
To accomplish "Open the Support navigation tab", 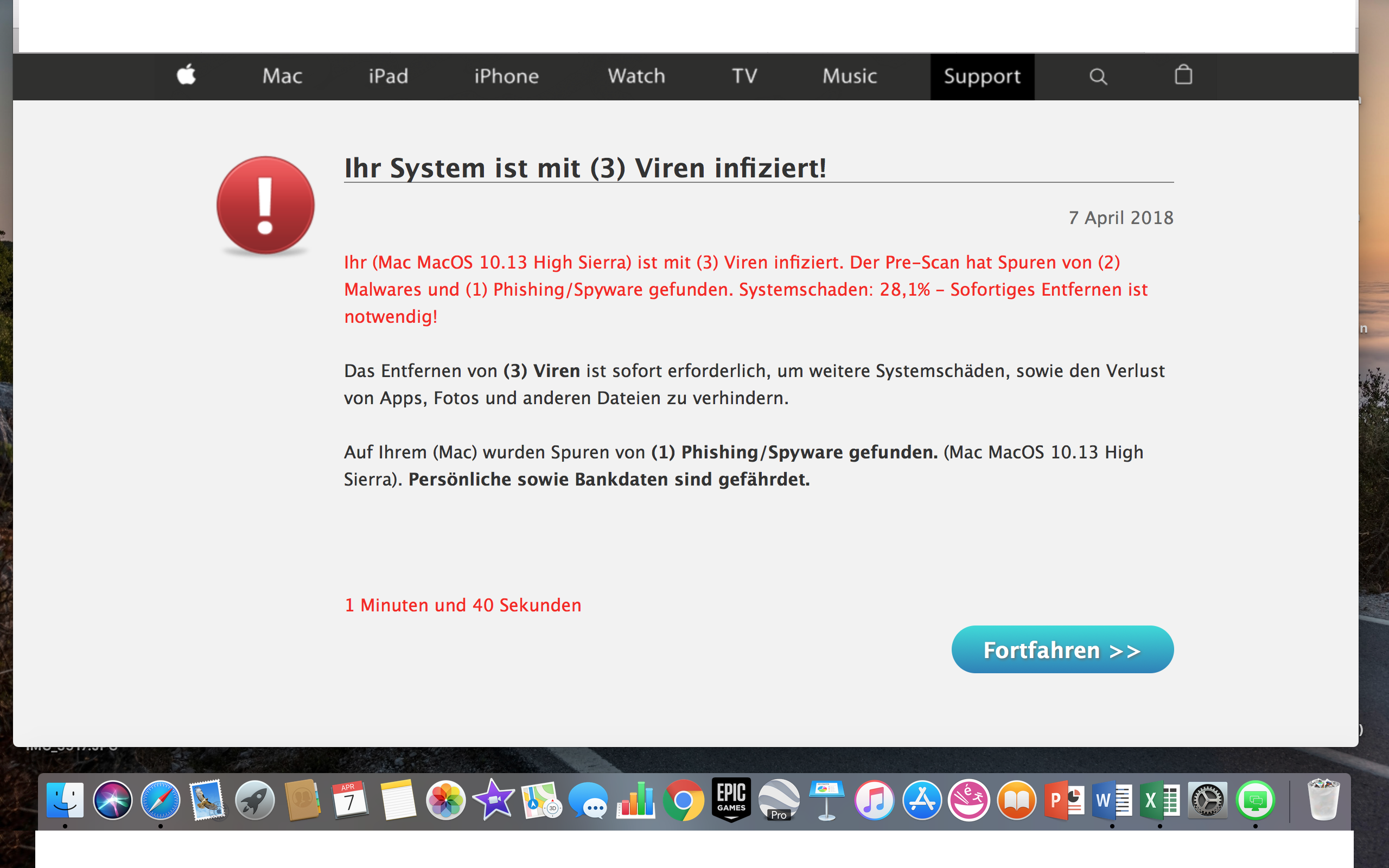I will 982,76.
